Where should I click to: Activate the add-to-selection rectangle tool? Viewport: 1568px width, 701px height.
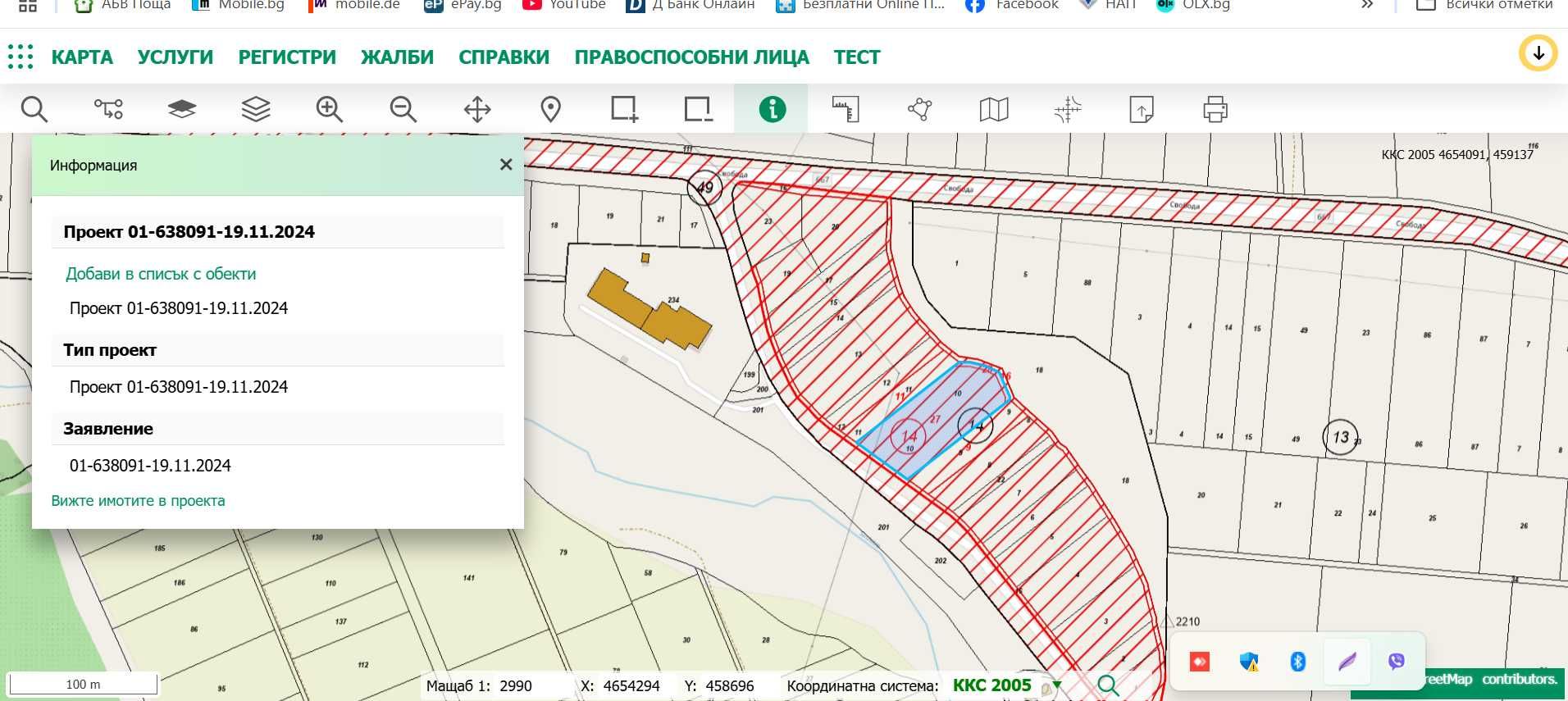[x=625, y=109]
